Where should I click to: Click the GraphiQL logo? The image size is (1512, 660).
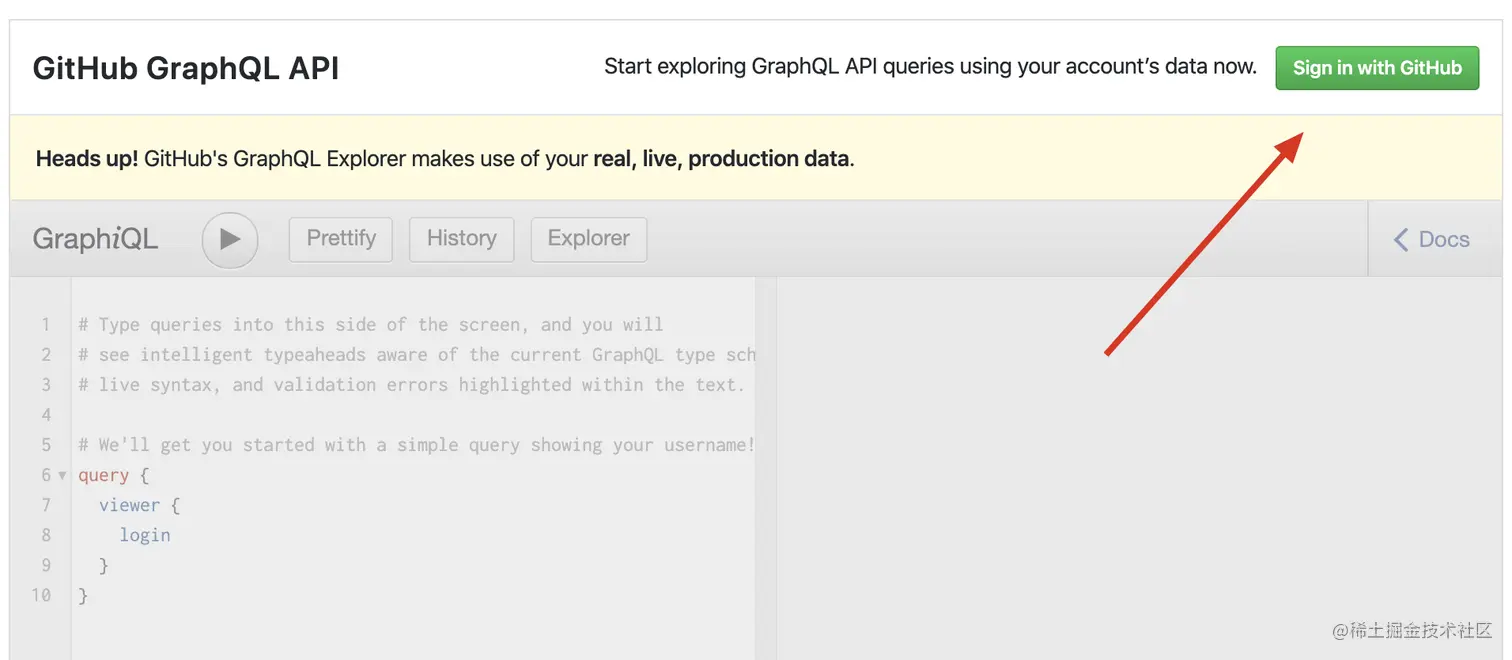(95, 239)
